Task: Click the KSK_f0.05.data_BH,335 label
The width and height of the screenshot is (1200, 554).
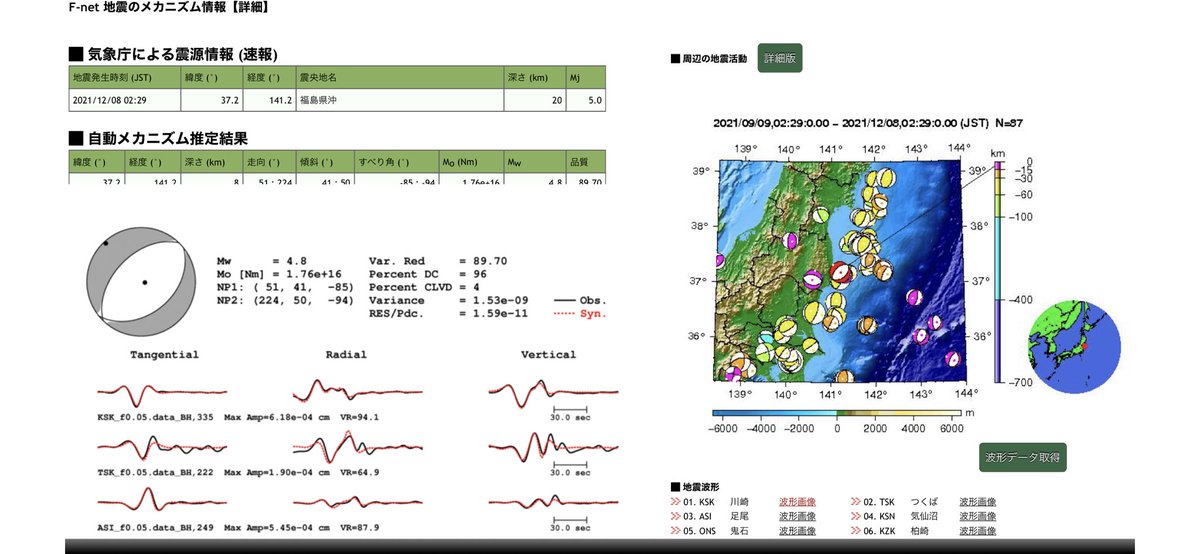Action: click(153, 418)
